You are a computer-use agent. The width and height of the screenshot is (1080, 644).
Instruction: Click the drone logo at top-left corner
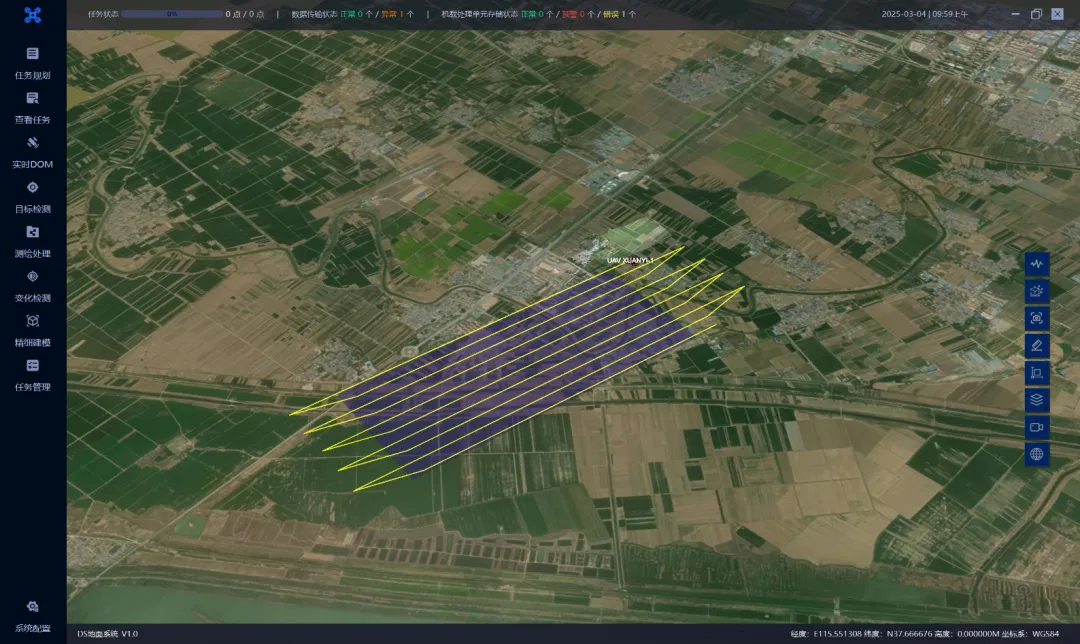coord(33,14)
